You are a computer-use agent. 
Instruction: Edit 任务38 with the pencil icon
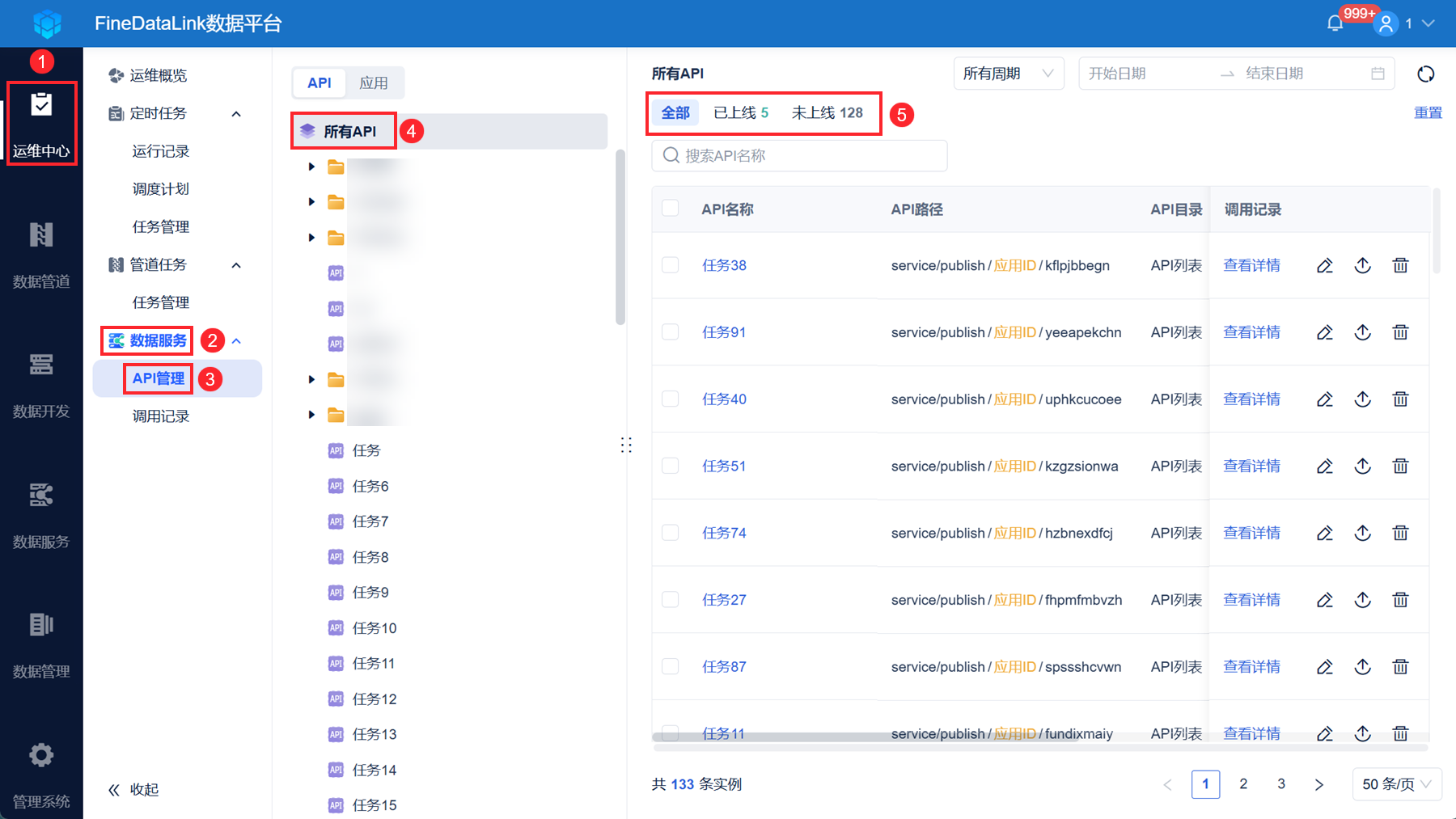click(x=1325, y=265)
